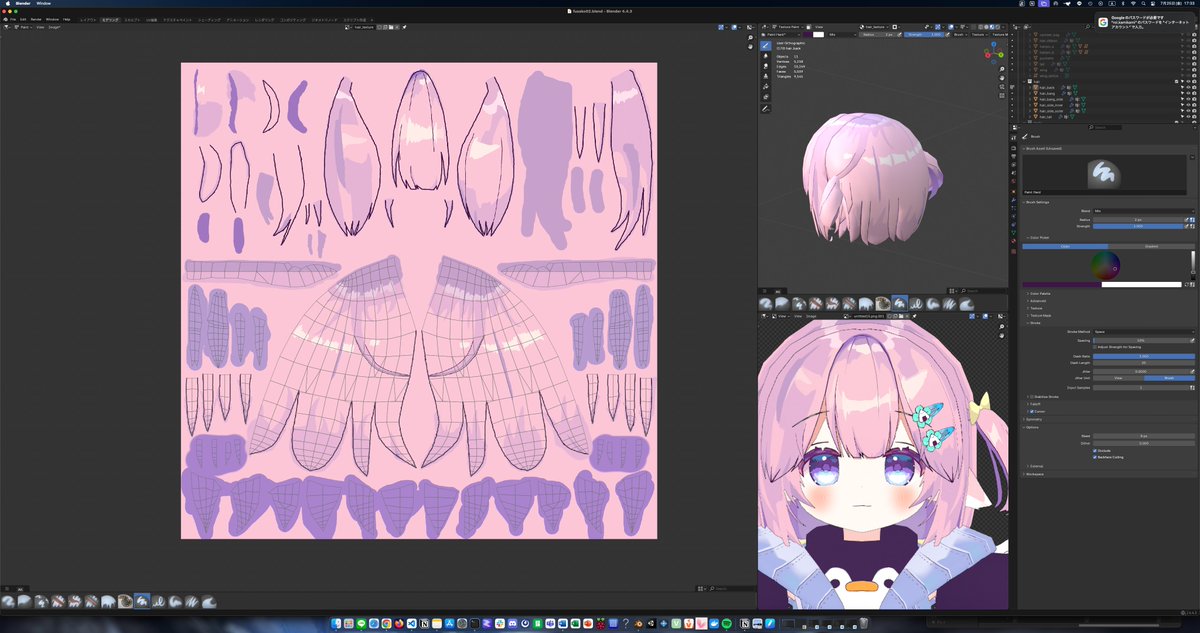The image size is (1200, 633).
Task: Toggle camera view icon in the 3D viewport
Action: tap(1002, 87)
